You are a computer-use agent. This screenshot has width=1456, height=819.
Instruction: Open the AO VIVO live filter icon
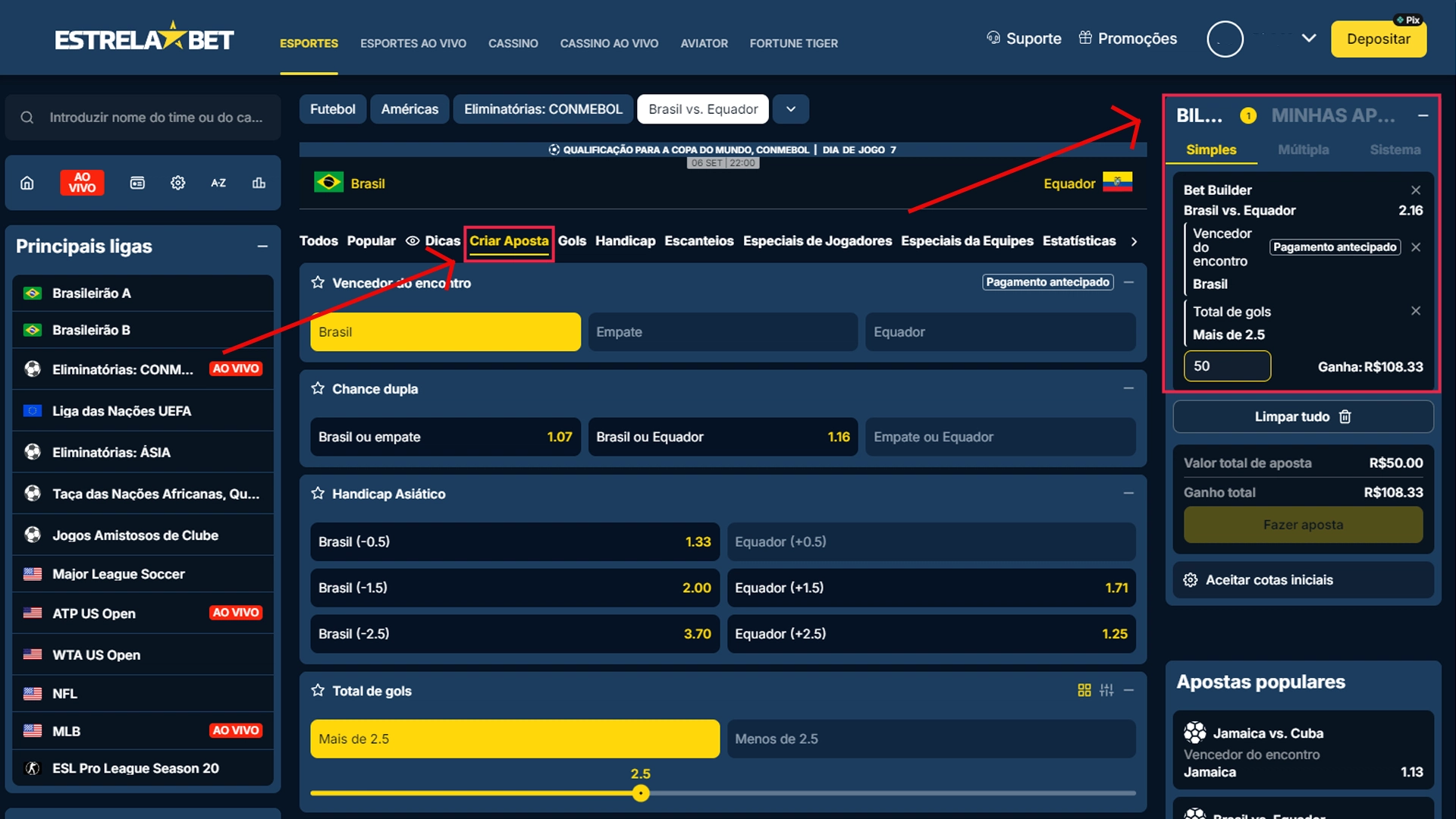point(82,183)
